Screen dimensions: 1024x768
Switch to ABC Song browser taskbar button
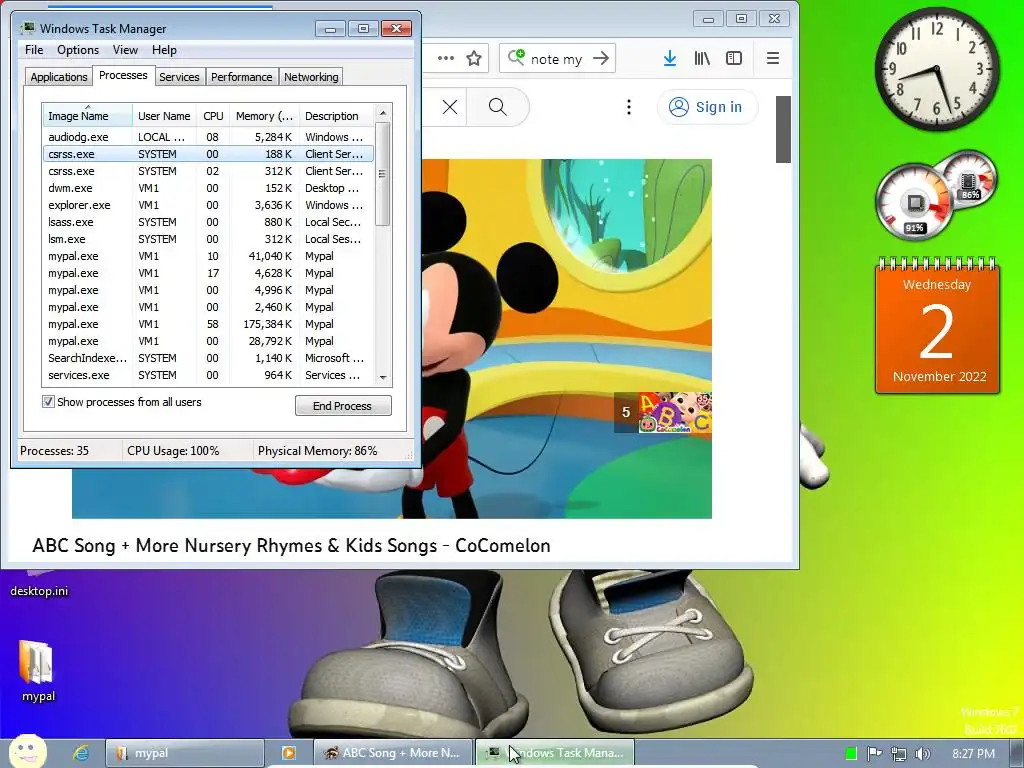click(393, 753)
